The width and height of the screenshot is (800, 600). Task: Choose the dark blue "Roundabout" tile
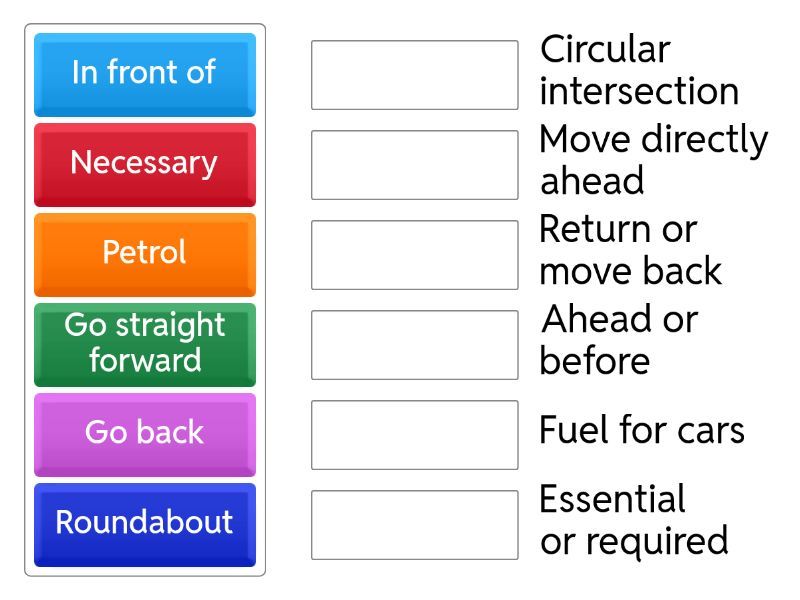(144, 524)
